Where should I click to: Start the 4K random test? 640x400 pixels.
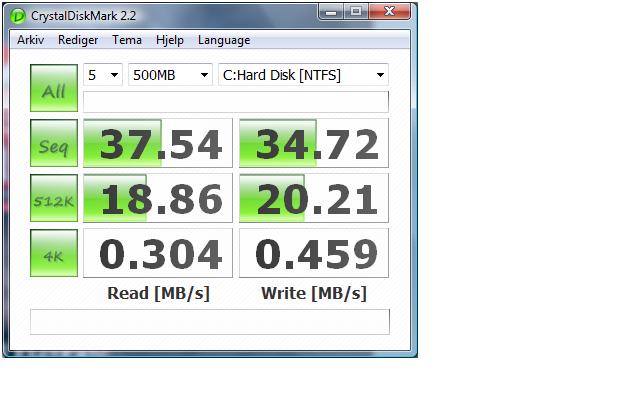tap(54, 253)
